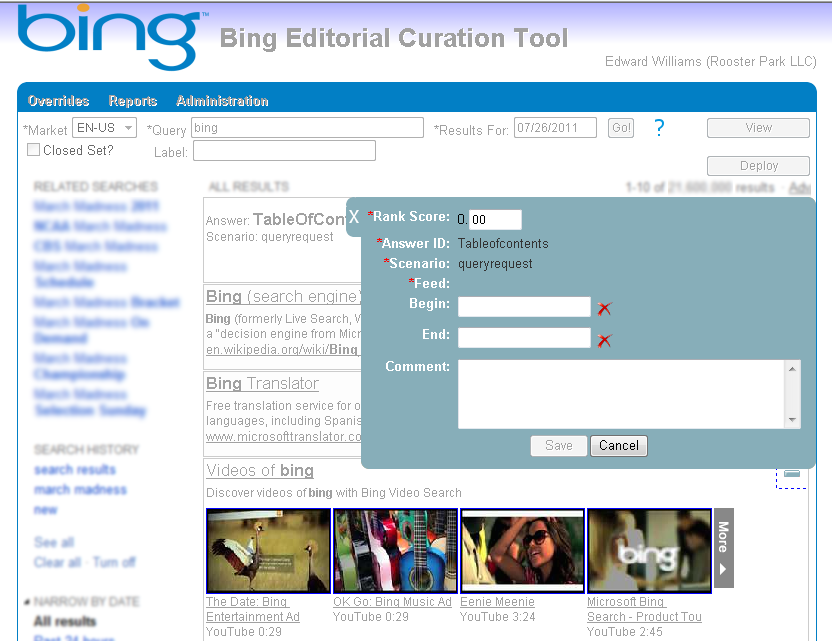This screenshot has width=832, height=641.
Task: Click the OK Go: Bing Music Ad link
Action: pos(392,602)
